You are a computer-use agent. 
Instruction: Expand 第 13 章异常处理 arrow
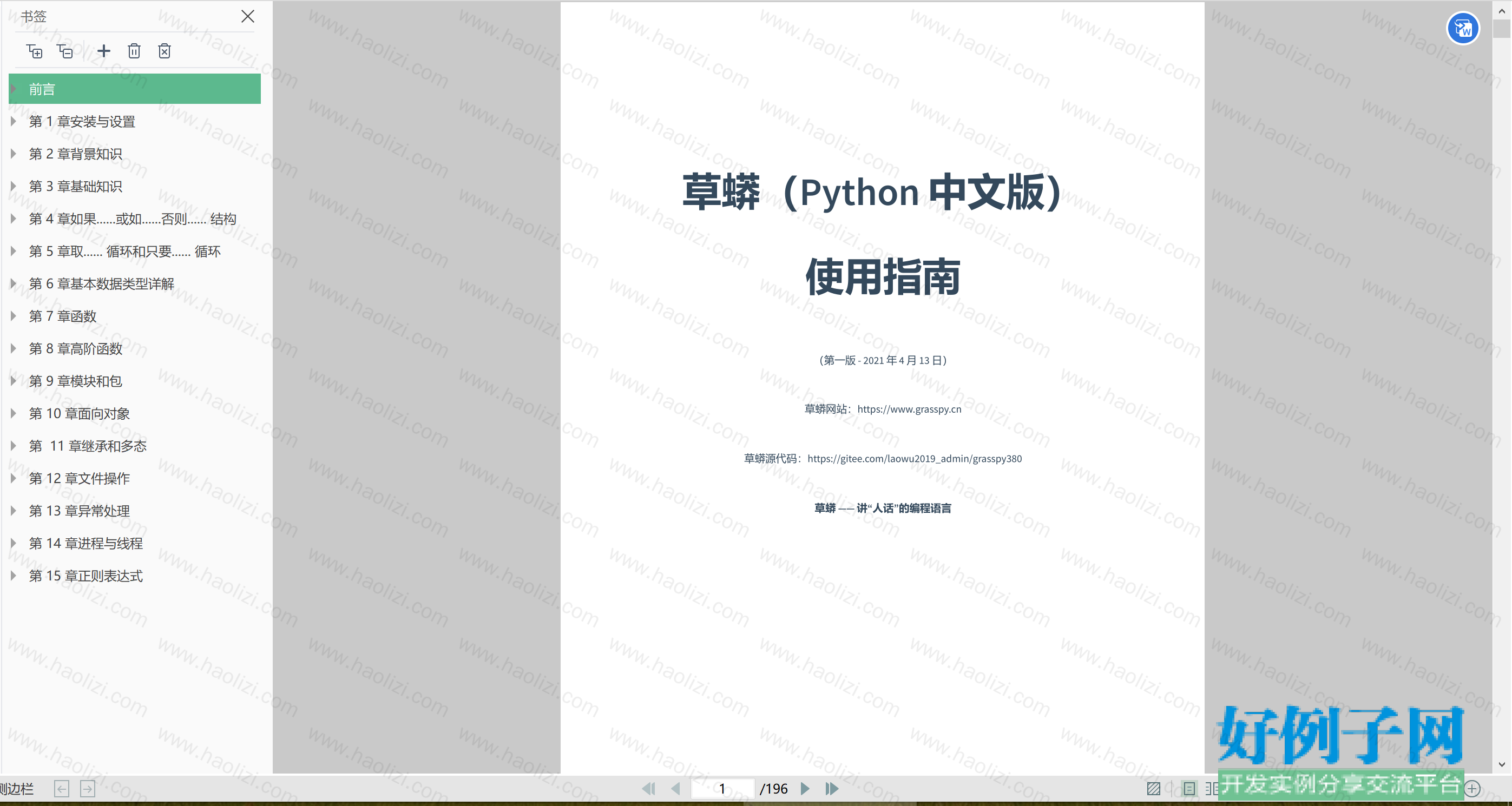coord(13,511)
